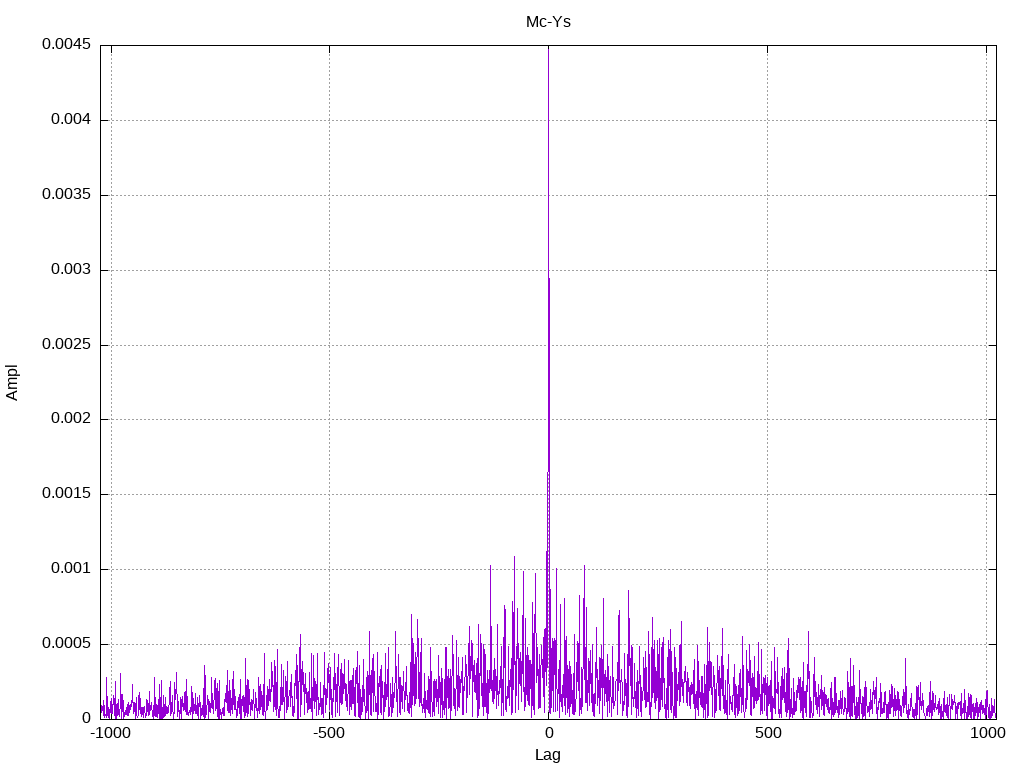
Task: Pick the 0.0025 y-axis tick label
Action: [66, 345]
